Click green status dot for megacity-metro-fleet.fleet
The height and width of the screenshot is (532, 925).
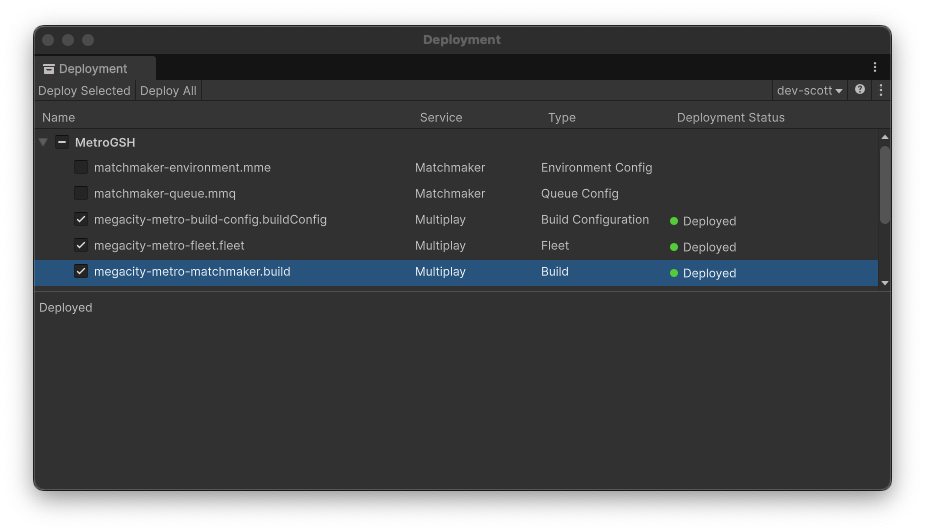[x=674, y=247]
